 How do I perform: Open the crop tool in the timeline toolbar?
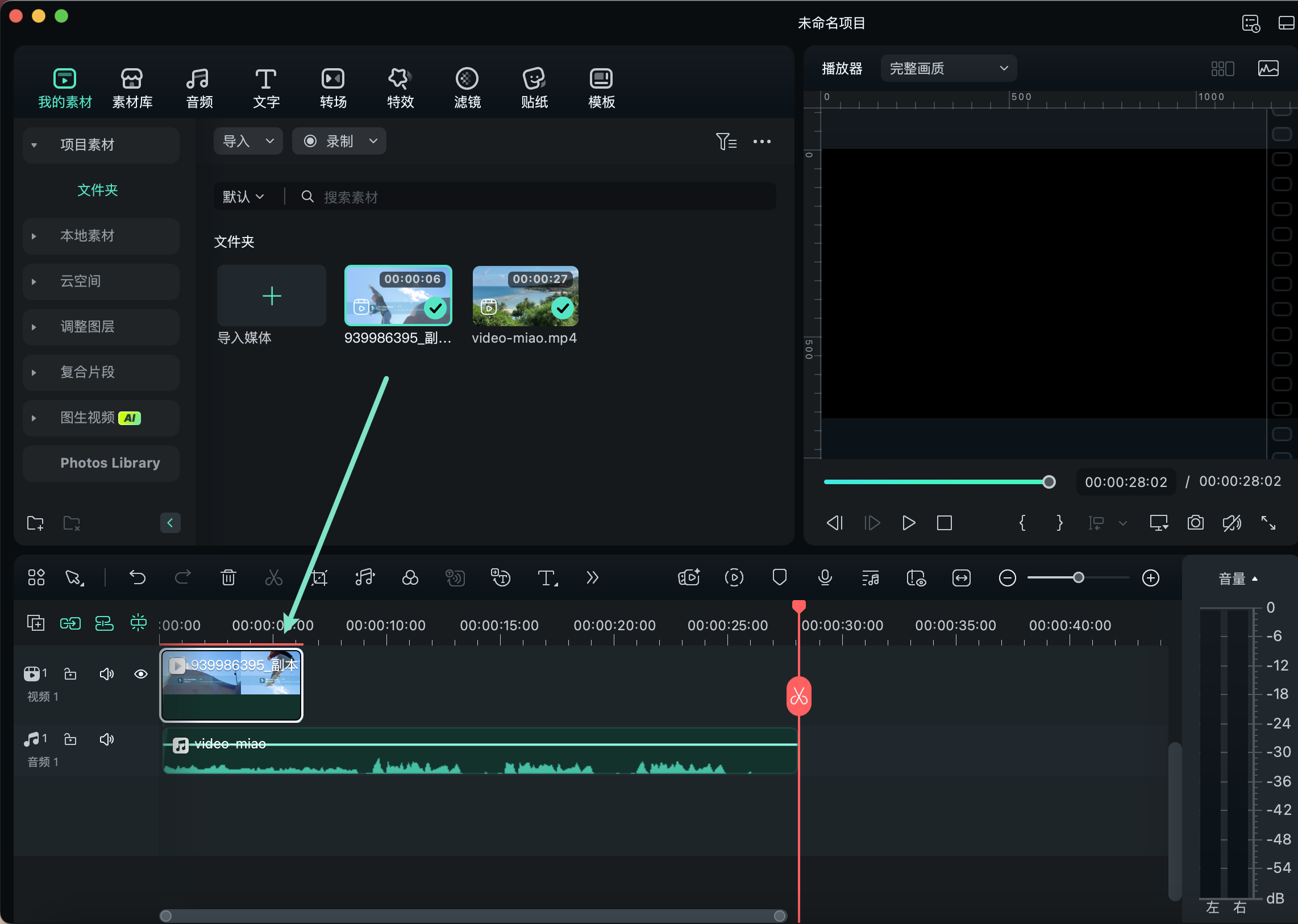click(319, 577)
